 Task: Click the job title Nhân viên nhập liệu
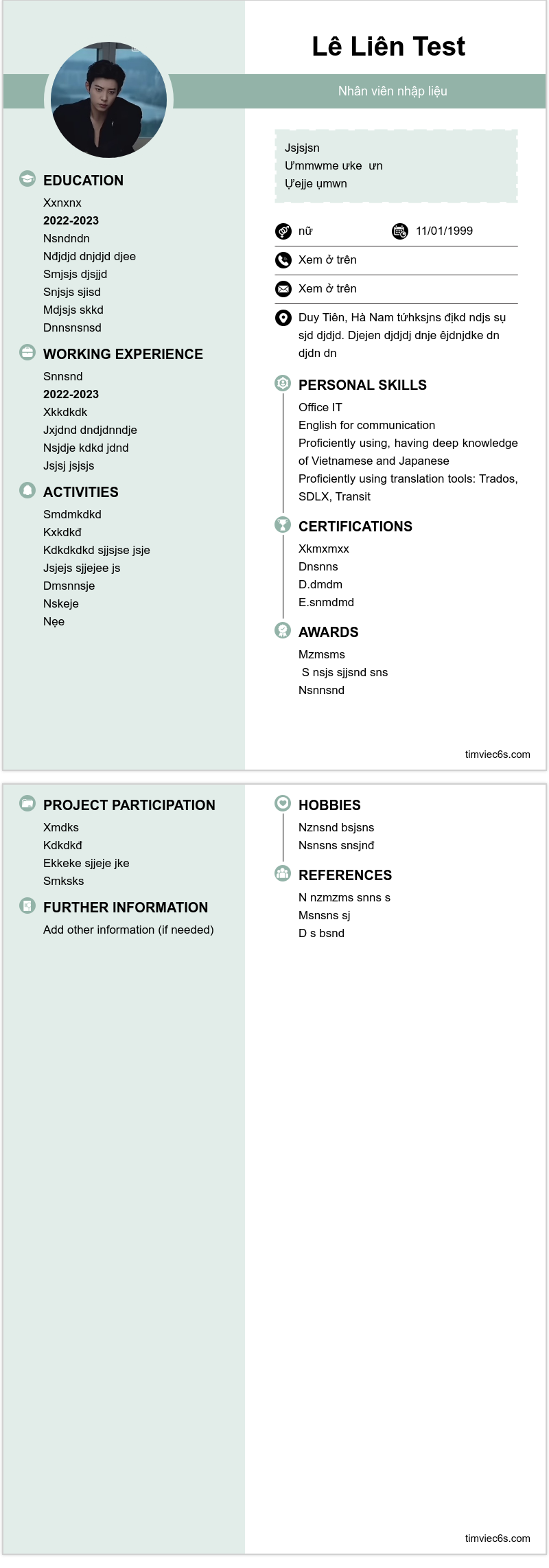pos(393,91)
